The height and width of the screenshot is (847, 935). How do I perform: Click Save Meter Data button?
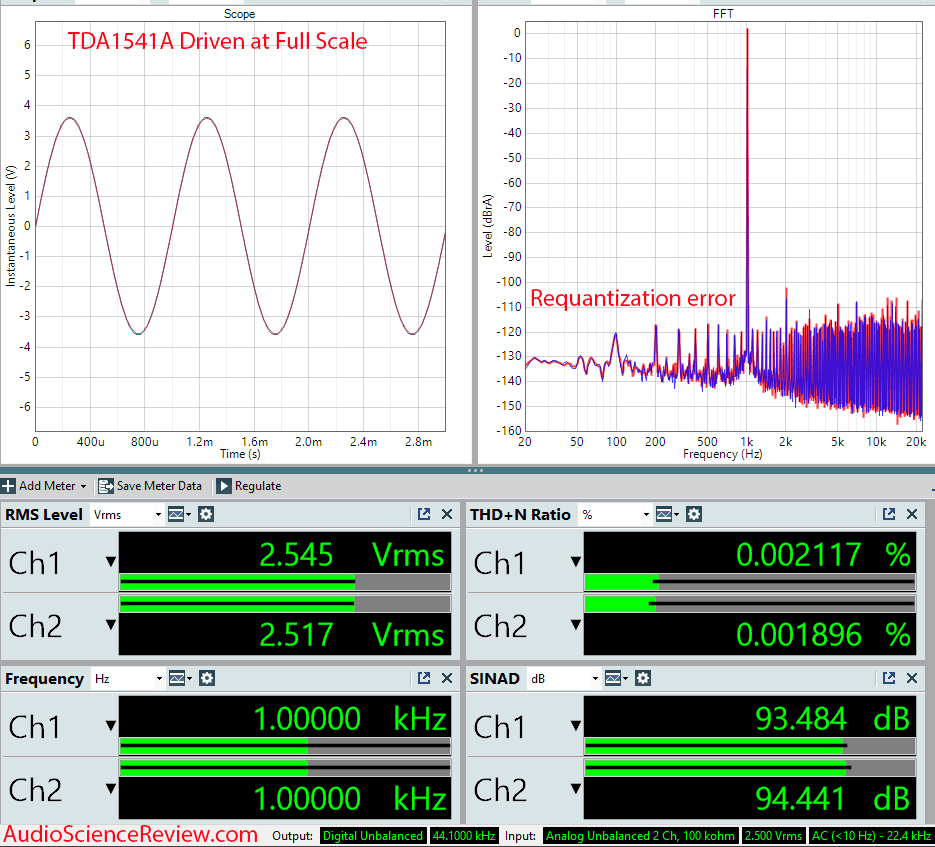(150, 486)
